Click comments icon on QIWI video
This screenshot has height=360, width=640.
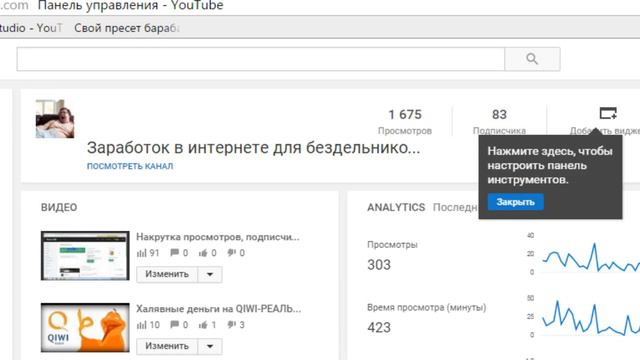tap(175, 325)
